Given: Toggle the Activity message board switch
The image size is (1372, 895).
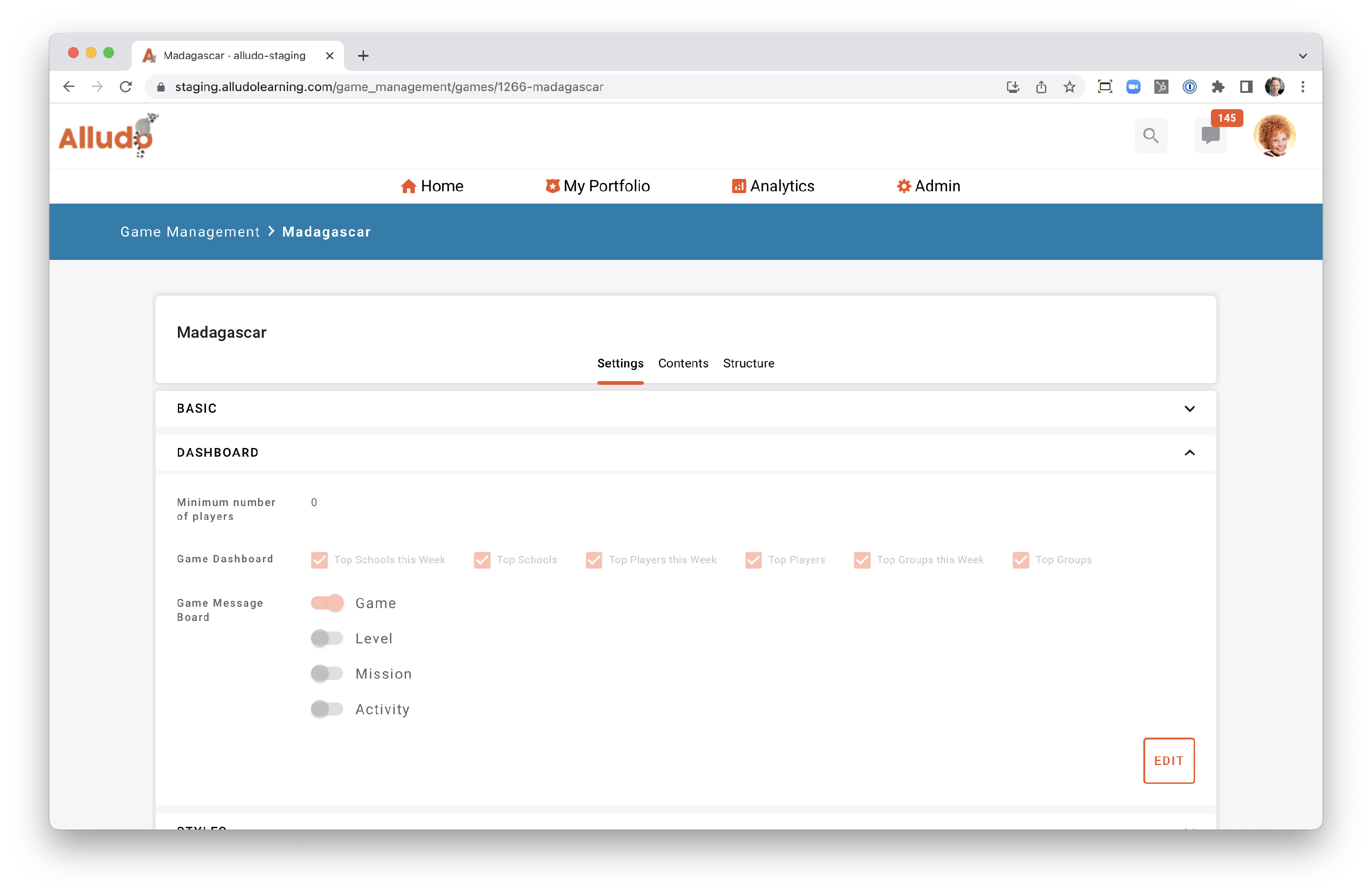Looking at the screenshot, I should (327, 709).
